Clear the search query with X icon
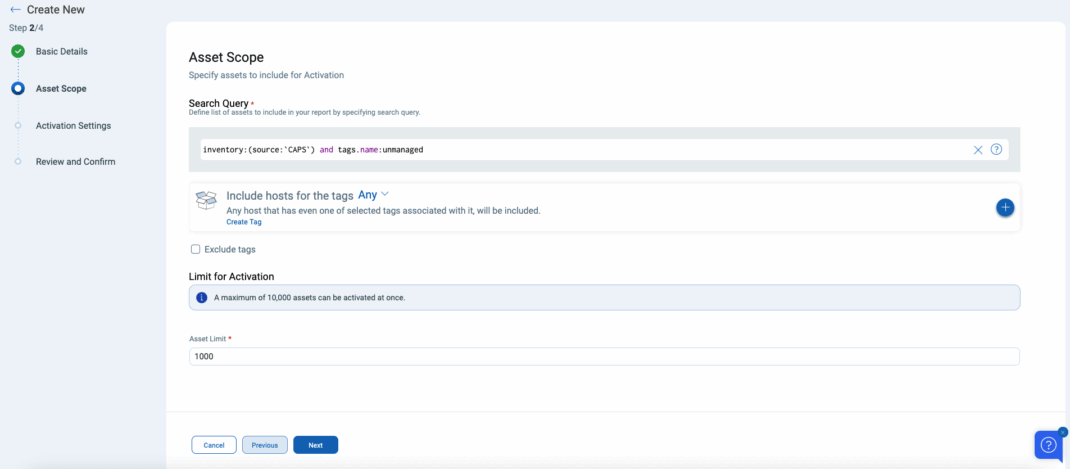The height and width of the screenshot is (469, 1070). click(x=978, y=150)
